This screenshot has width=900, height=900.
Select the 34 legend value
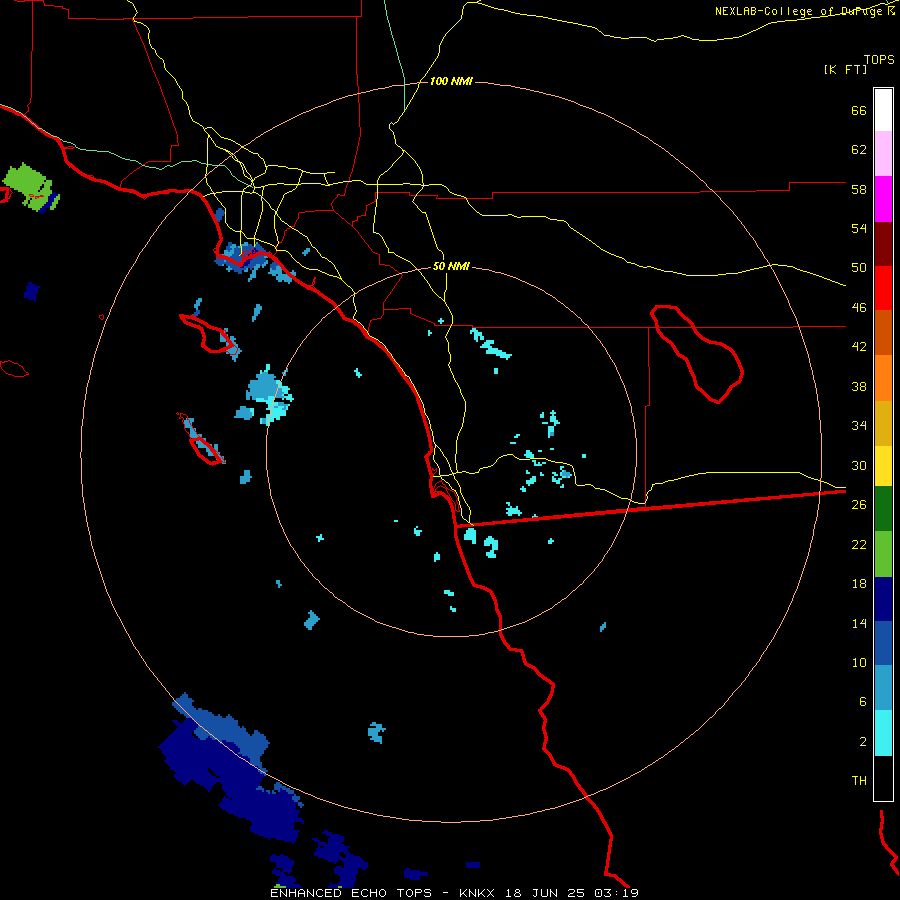[859, 425]
